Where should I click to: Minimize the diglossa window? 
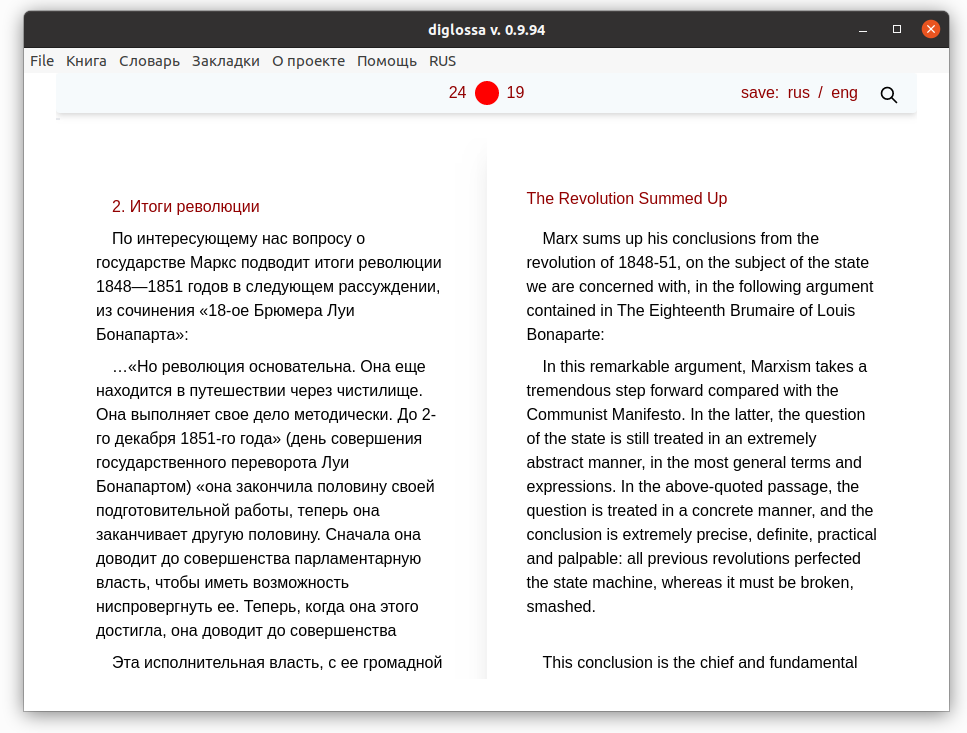(x=863, y=29)
